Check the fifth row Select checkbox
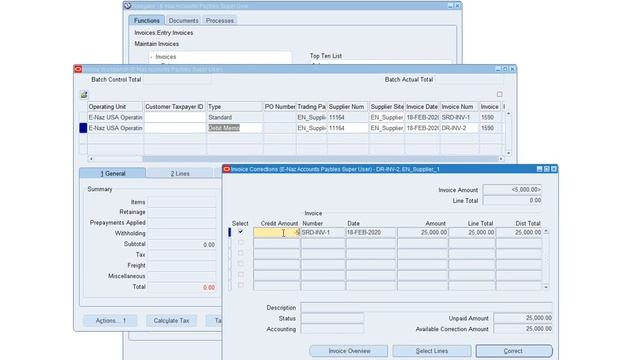Image resolution: width=640 pixels, height=360 pixels. pyautogui.click(x=241, y=274)
